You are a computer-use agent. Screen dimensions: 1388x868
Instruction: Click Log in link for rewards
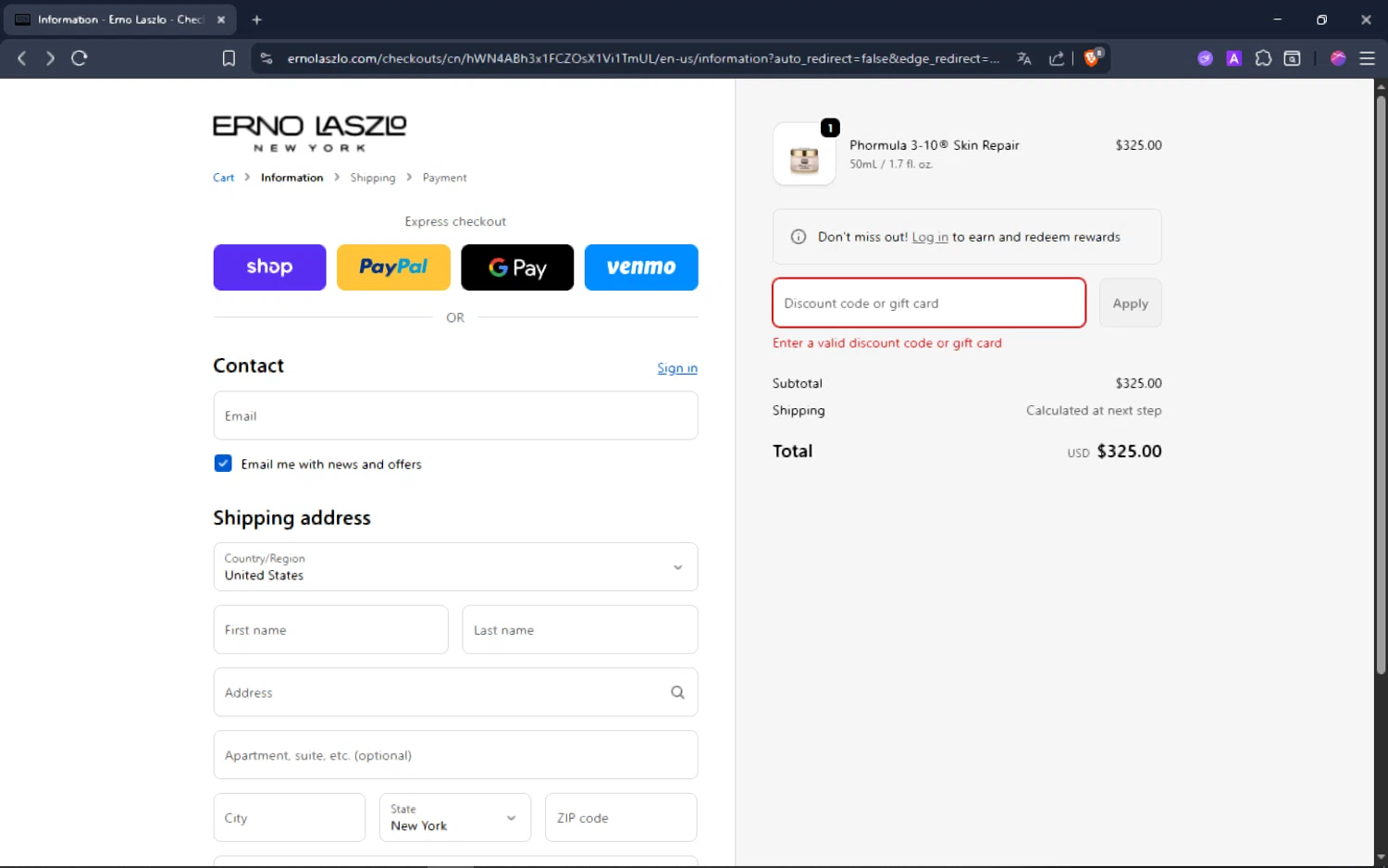pyautogui.click(x=930, y=237)
